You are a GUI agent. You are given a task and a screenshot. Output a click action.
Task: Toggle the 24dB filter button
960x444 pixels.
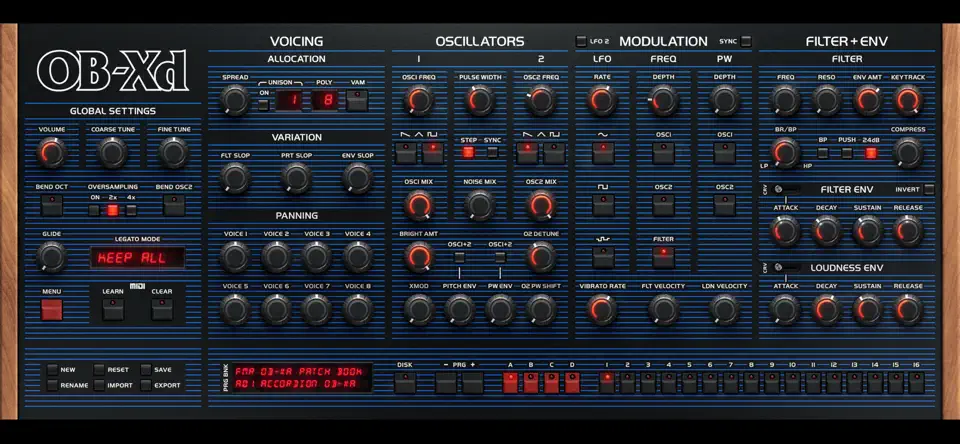tap(871, 152)
